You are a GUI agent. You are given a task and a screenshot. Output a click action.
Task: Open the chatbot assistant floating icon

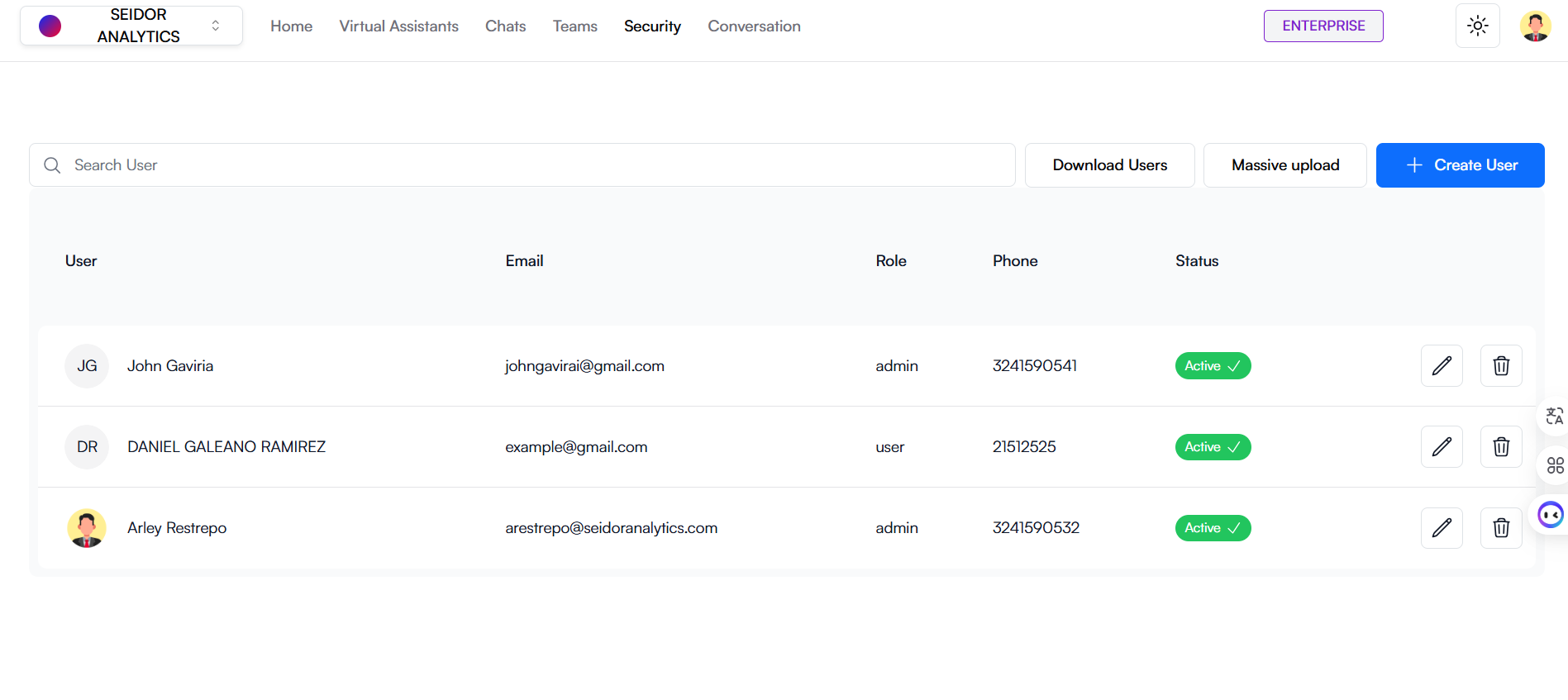1550,515
